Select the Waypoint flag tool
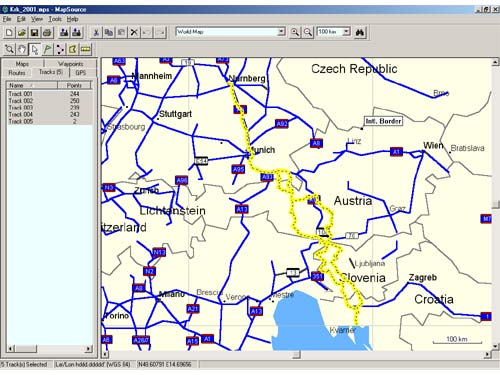 click(47, 49)
